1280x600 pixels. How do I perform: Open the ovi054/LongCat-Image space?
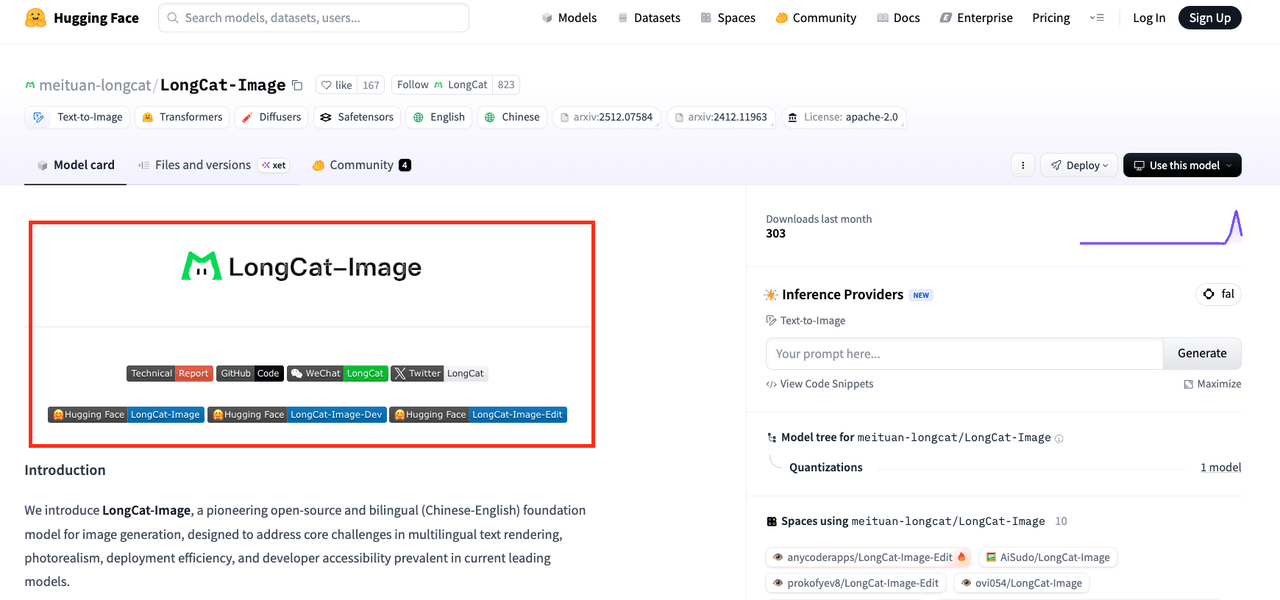point(1021,583)
